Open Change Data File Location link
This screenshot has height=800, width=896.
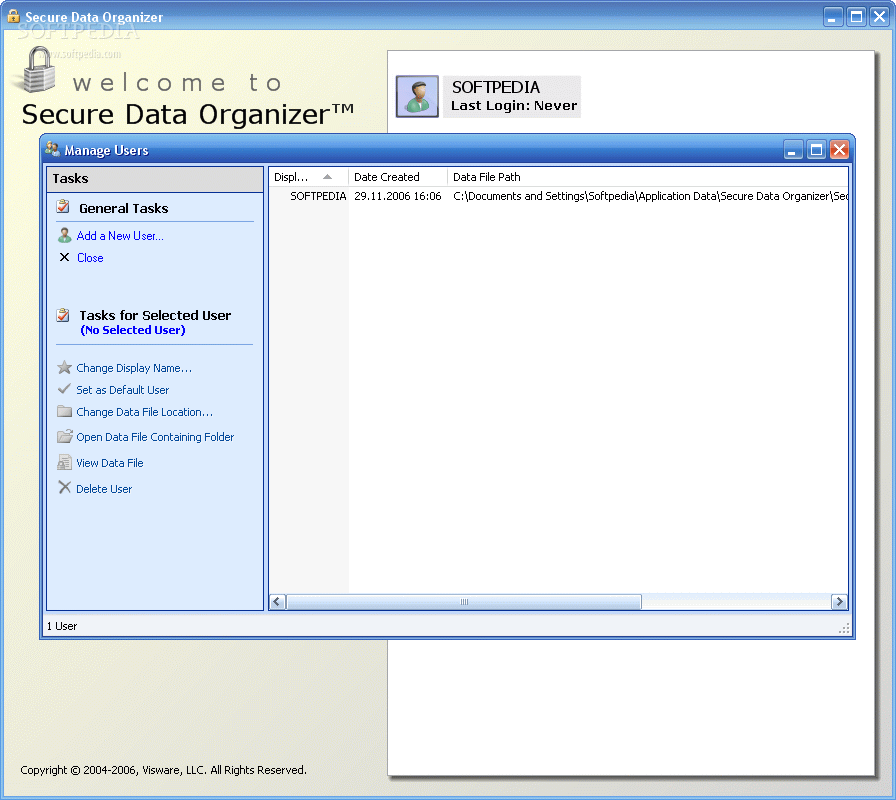coord(145,412)
